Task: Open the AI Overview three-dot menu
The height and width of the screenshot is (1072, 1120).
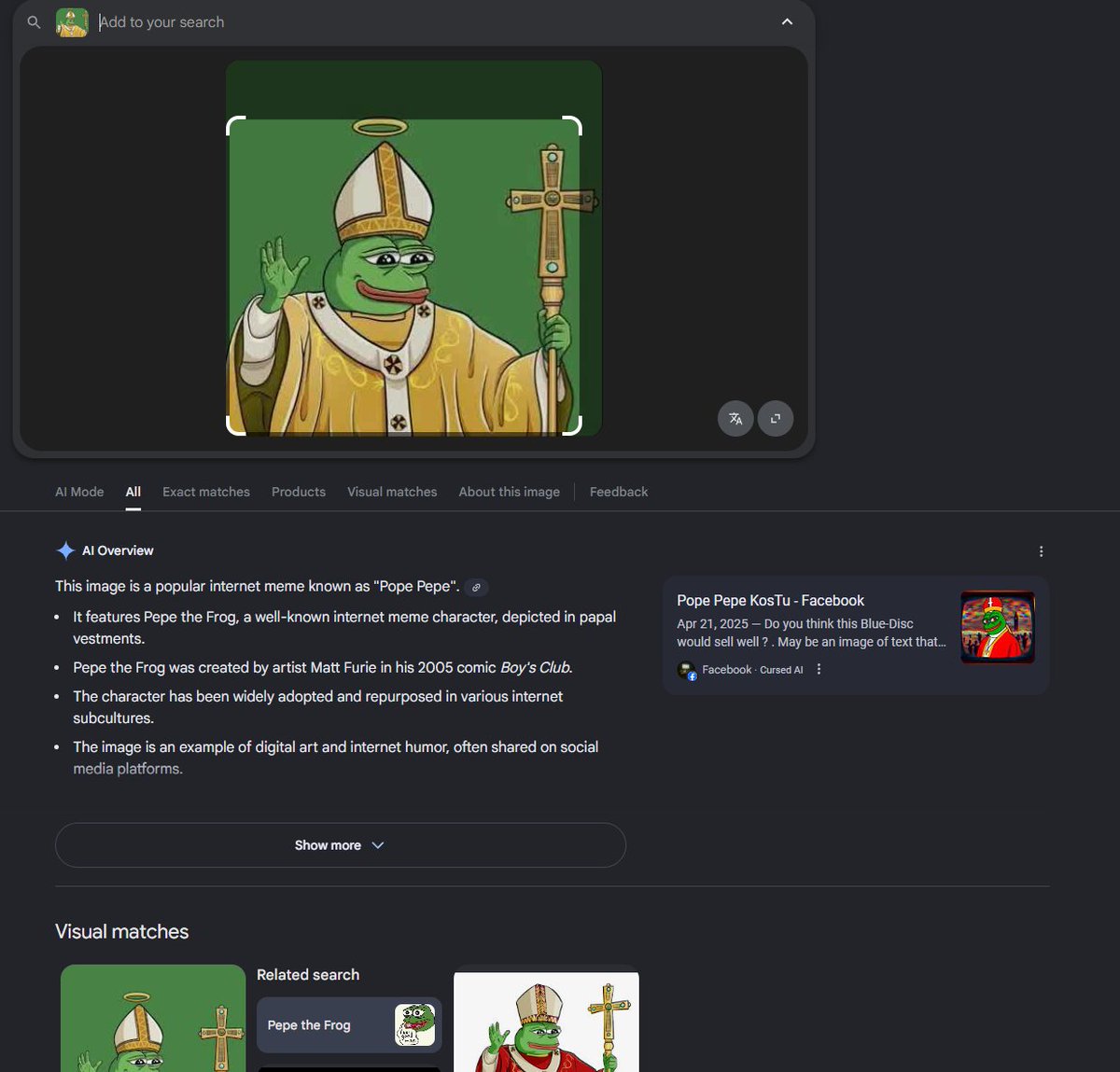Action: tap(1041, 551)
